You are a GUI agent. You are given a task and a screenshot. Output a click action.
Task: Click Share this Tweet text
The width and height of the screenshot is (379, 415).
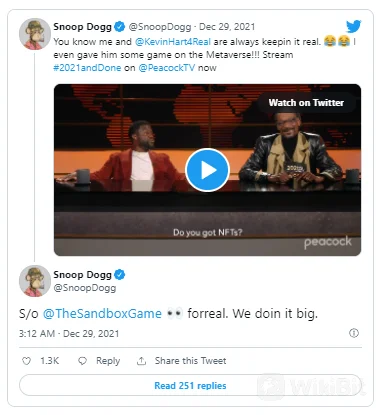tap(190, 361)
